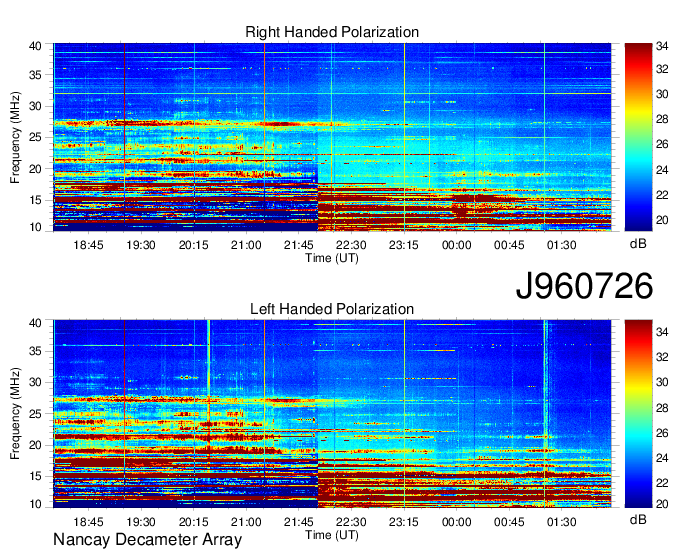This screenshot has width=680, height=552.
Task: Click the top plot color bar
Action: click(638, 137)
